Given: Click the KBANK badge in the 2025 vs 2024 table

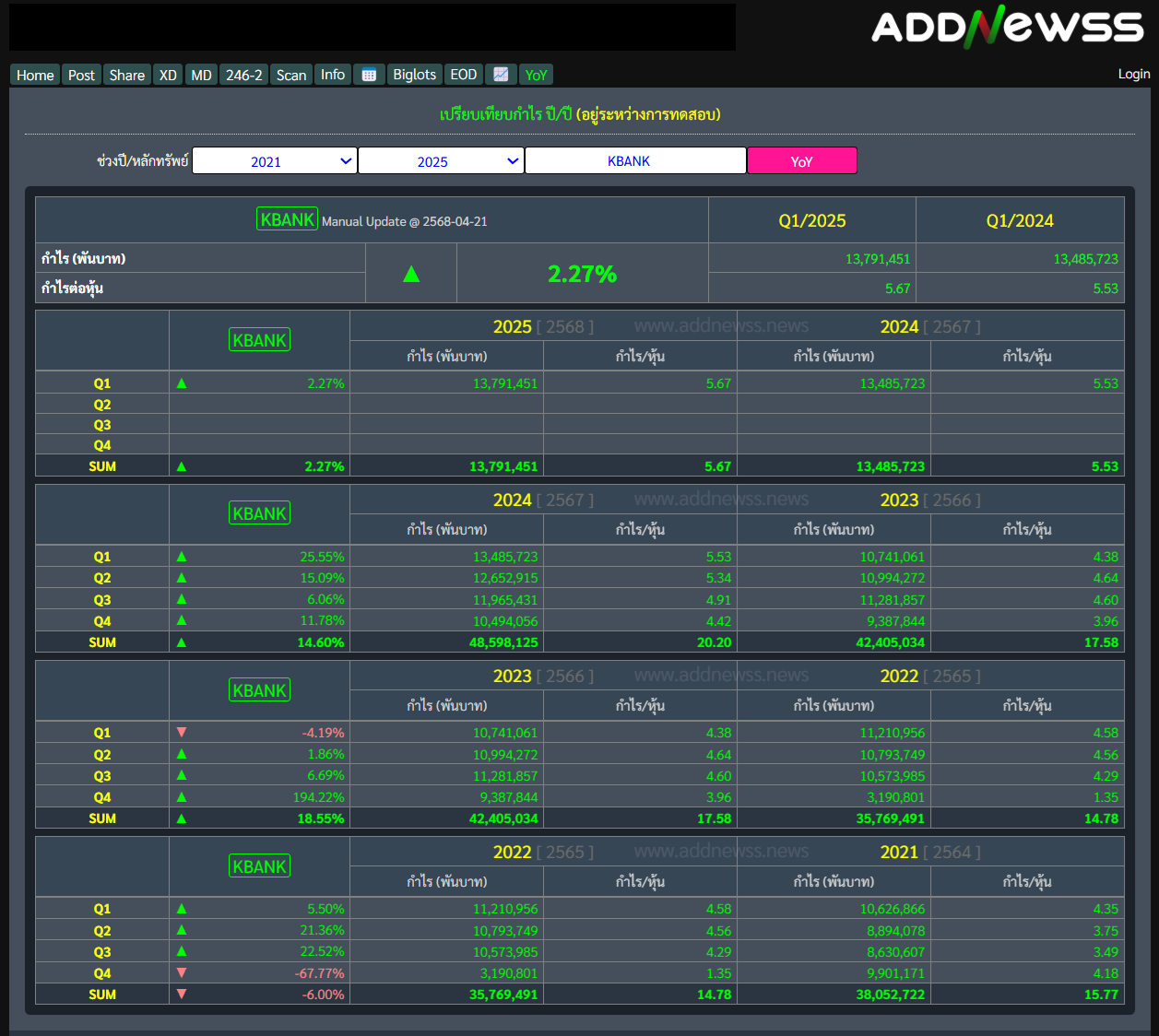Looking at the screenshot, I should point(259,340).
